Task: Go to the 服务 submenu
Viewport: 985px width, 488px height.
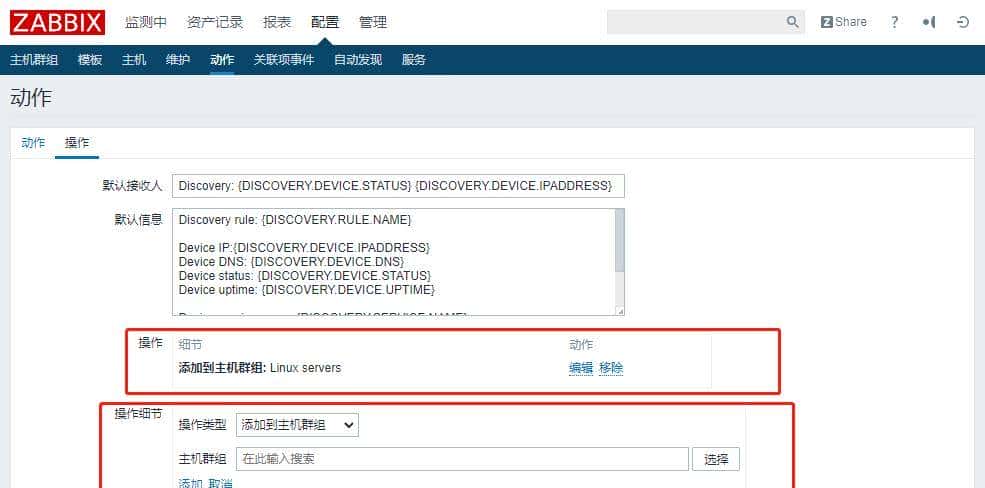Action: (x=414, y=60)
